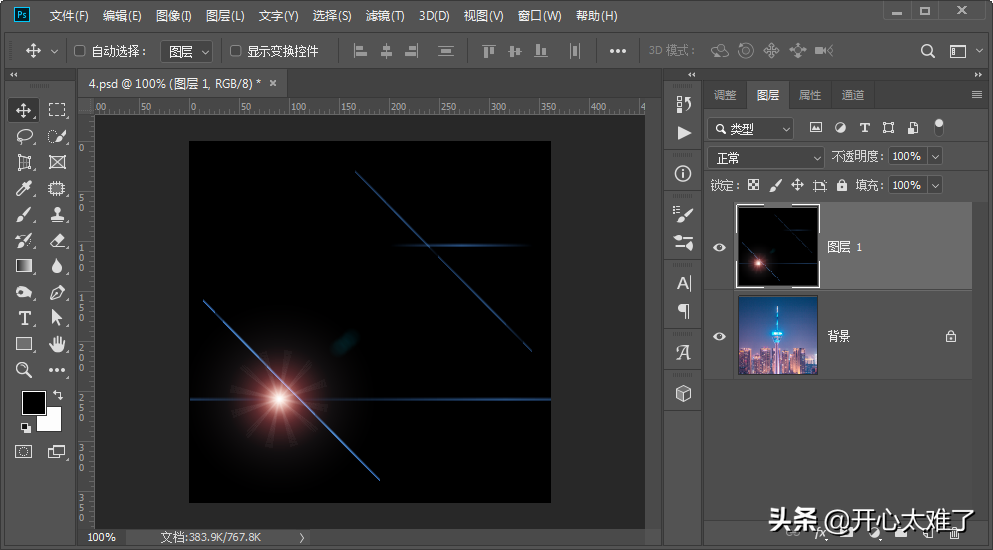Click the foreground black color swatch
The height and width of the screenshot is (550, 993).
coord(34,402)
